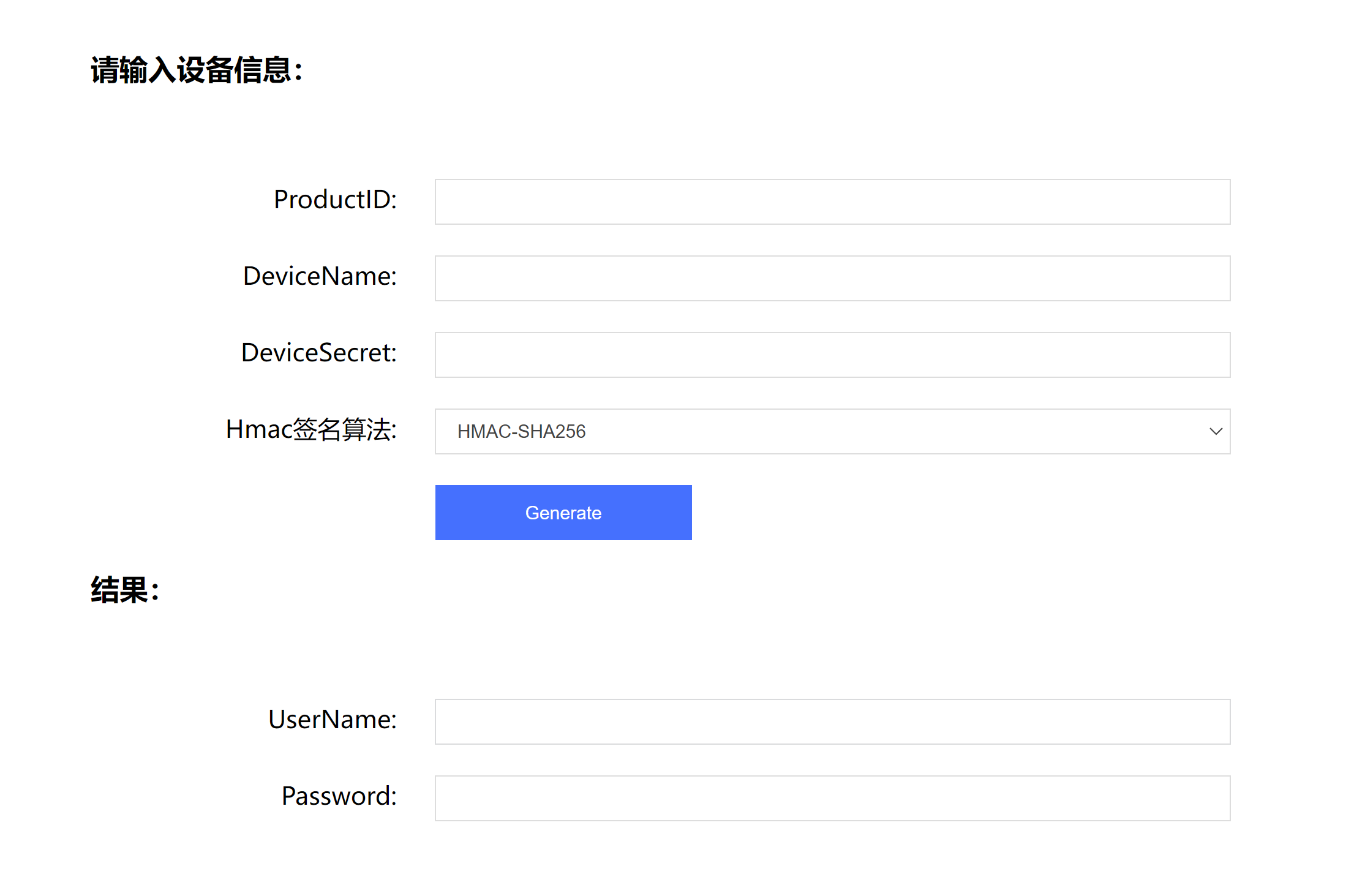Click the Hmac签名算法 label

tap(311, 429)
